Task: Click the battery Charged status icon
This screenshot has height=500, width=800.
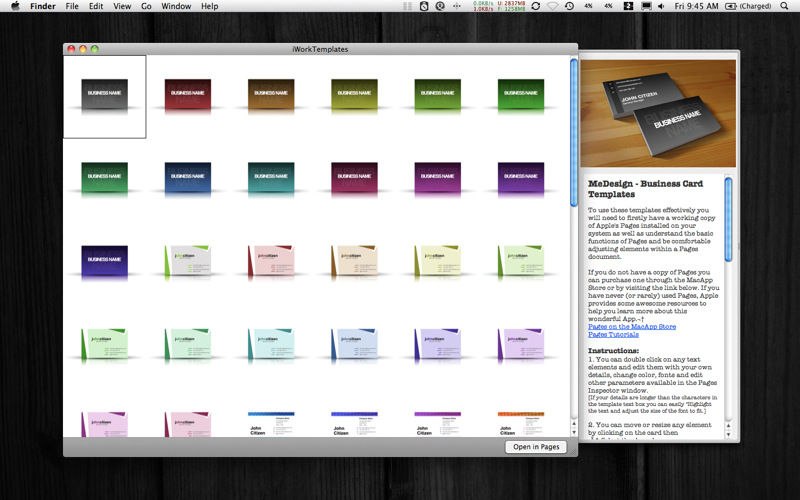Action: click(748, 6)
